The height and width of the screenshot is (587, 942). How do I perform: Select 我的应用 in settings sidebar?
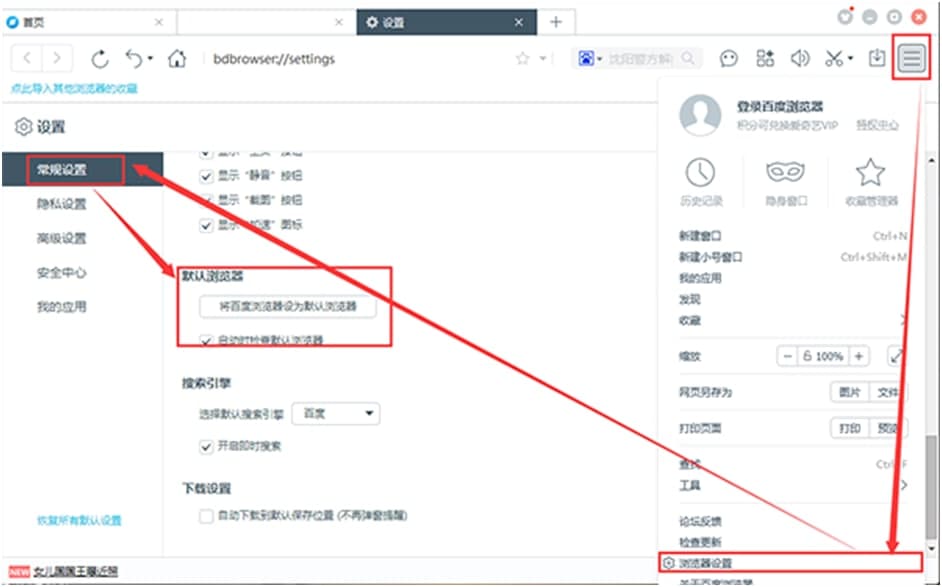[x=61, y=307]
